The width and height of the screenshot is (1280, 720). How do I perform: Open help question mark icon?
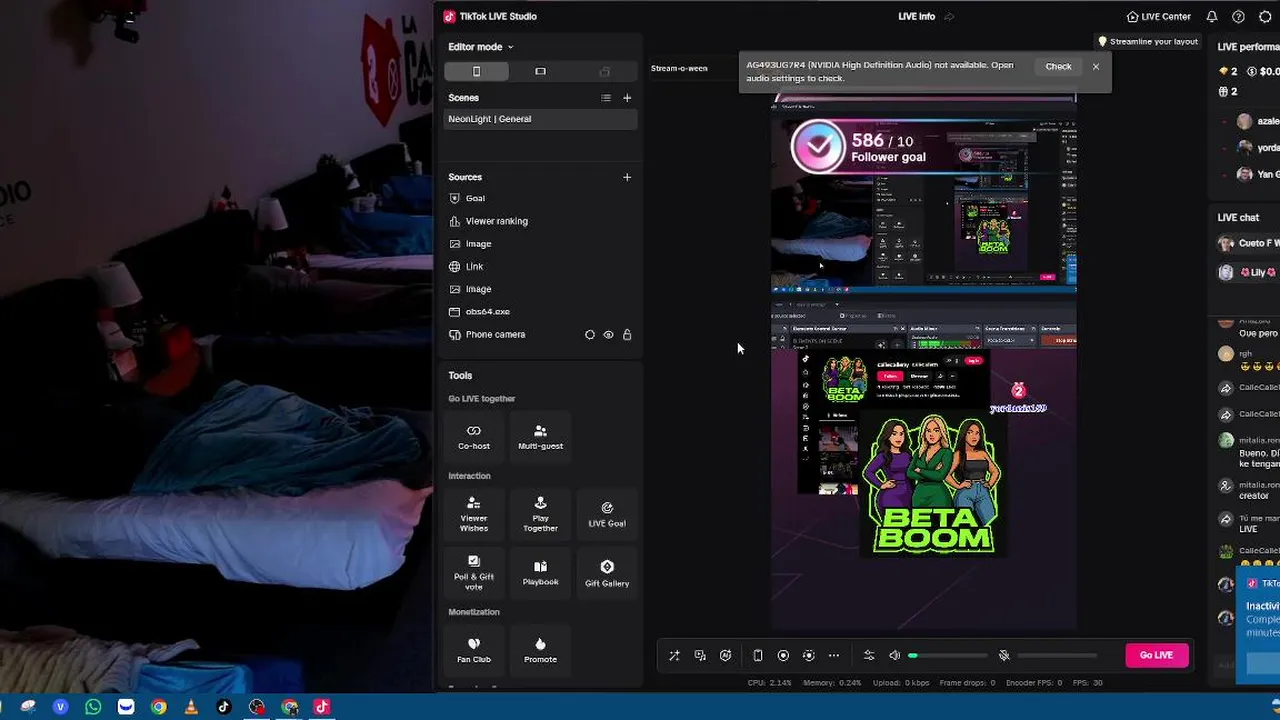(x=1238, y=17)
